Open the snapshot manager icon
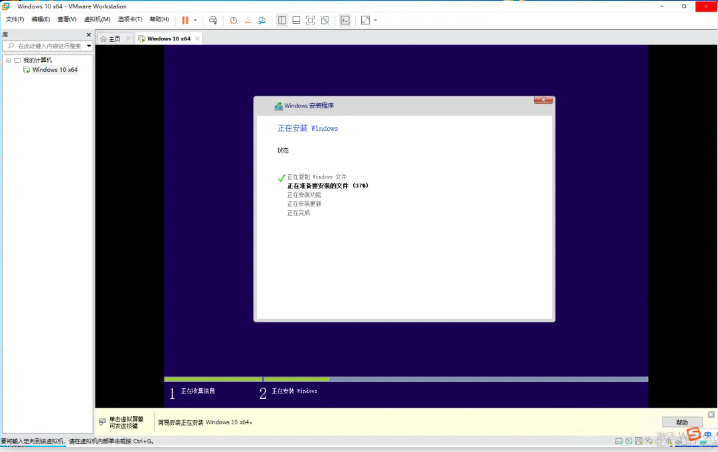 262,20
